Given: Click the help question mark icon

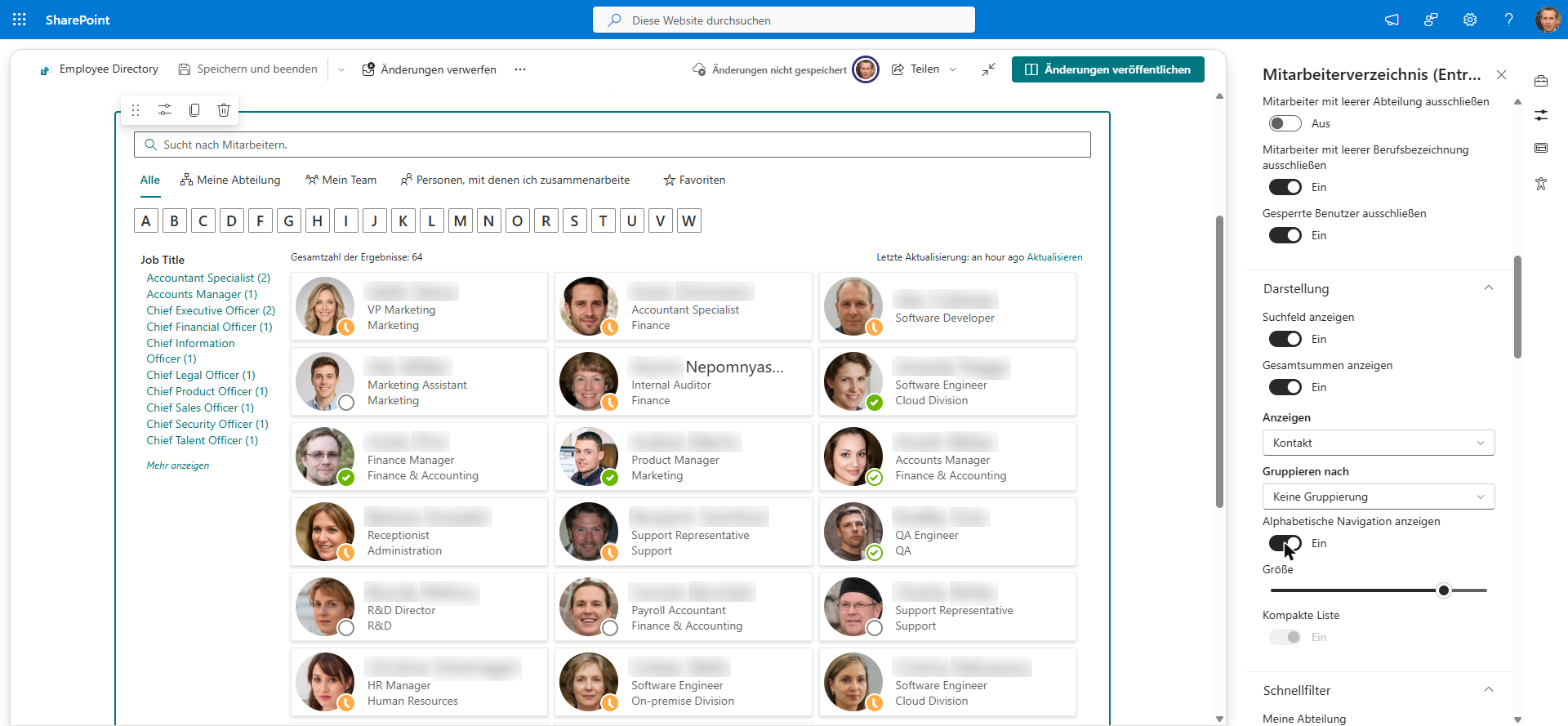Looking at the screenshot, I should pos(1508,19).
